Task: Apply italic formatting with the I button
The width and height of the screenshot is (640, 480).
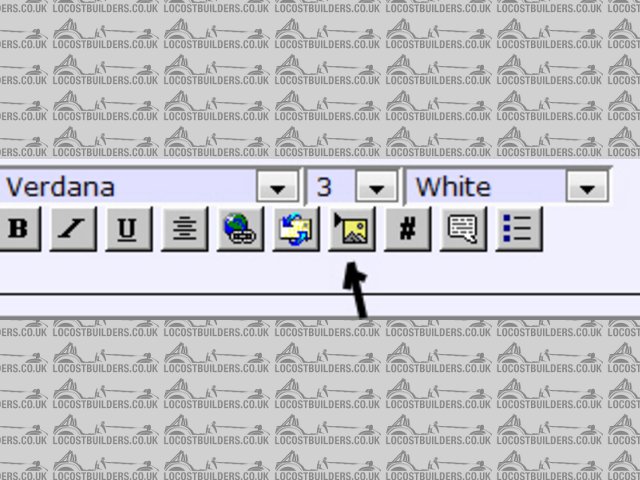Action: click(x=73, y=229)
